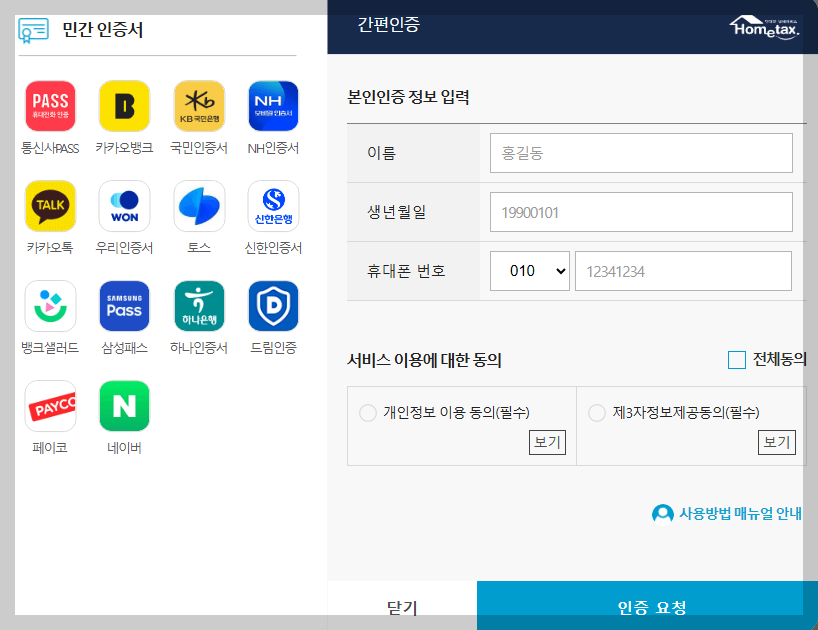The image size is (818, 630).
Task: Click the 뱅크샐러드 label text
Action: 50,348
